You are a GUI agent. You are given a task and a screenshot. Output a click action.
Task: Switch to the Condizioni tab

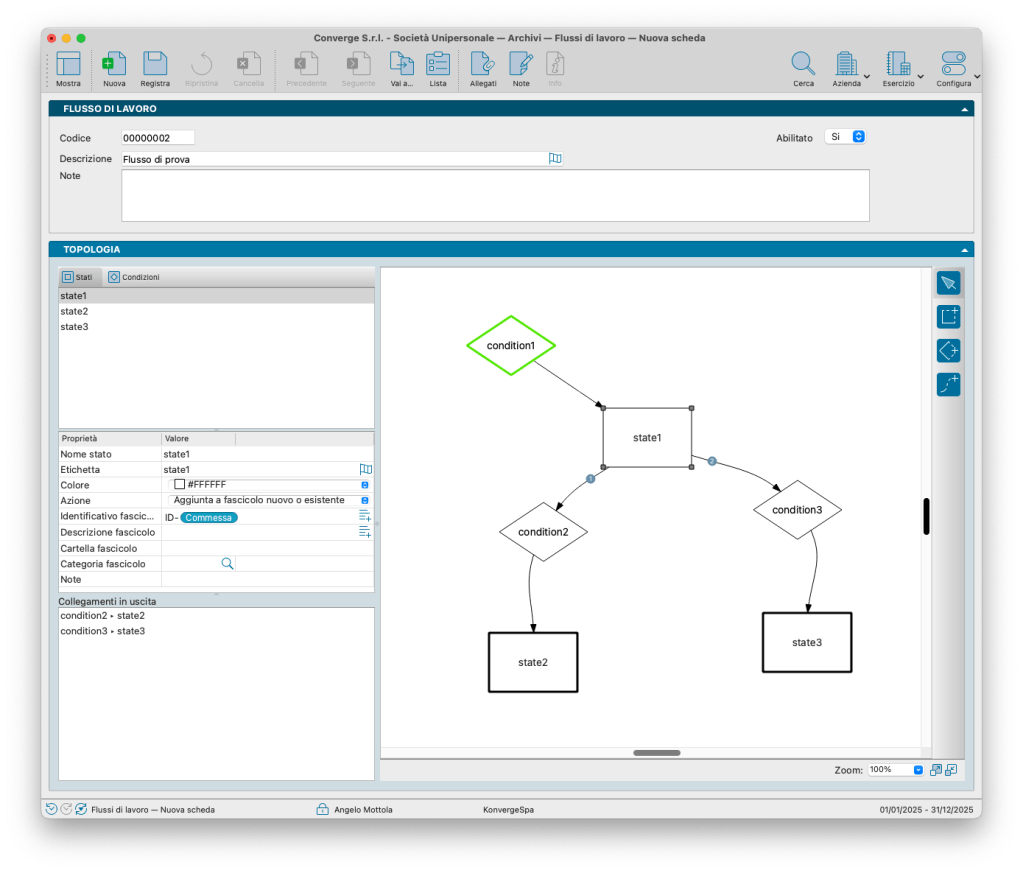[134, 277]
